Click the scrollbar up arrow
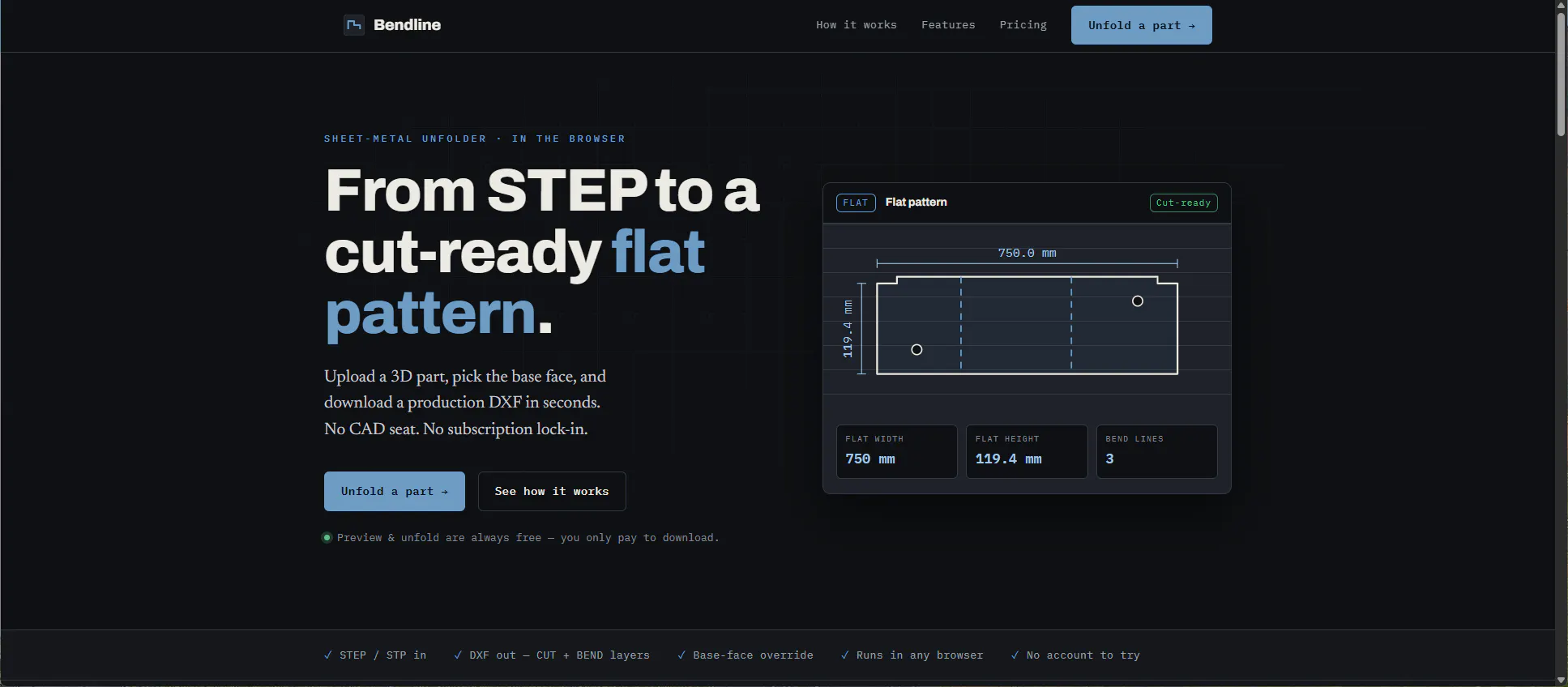Image resolution: width=1568 pixels, height=687 pixels. 1561,6
